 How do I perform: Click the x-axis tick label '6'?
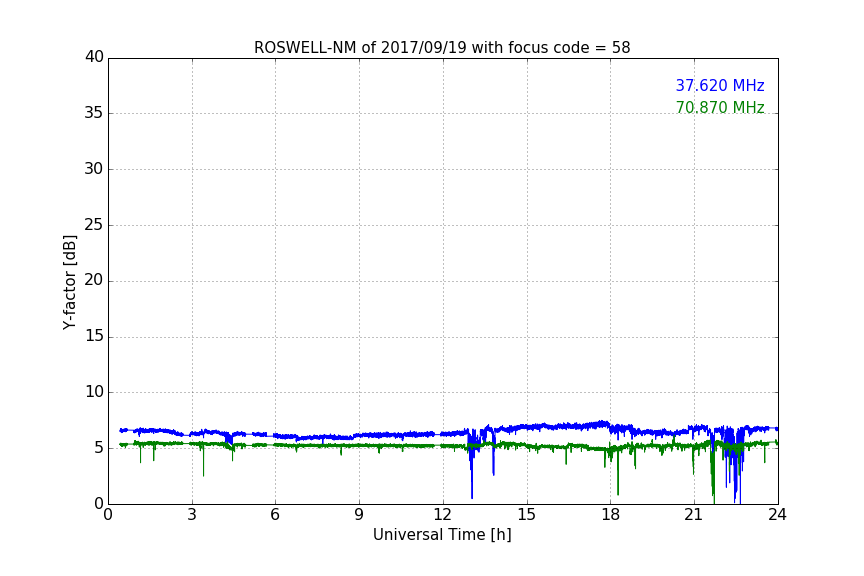tap(276, 515)
